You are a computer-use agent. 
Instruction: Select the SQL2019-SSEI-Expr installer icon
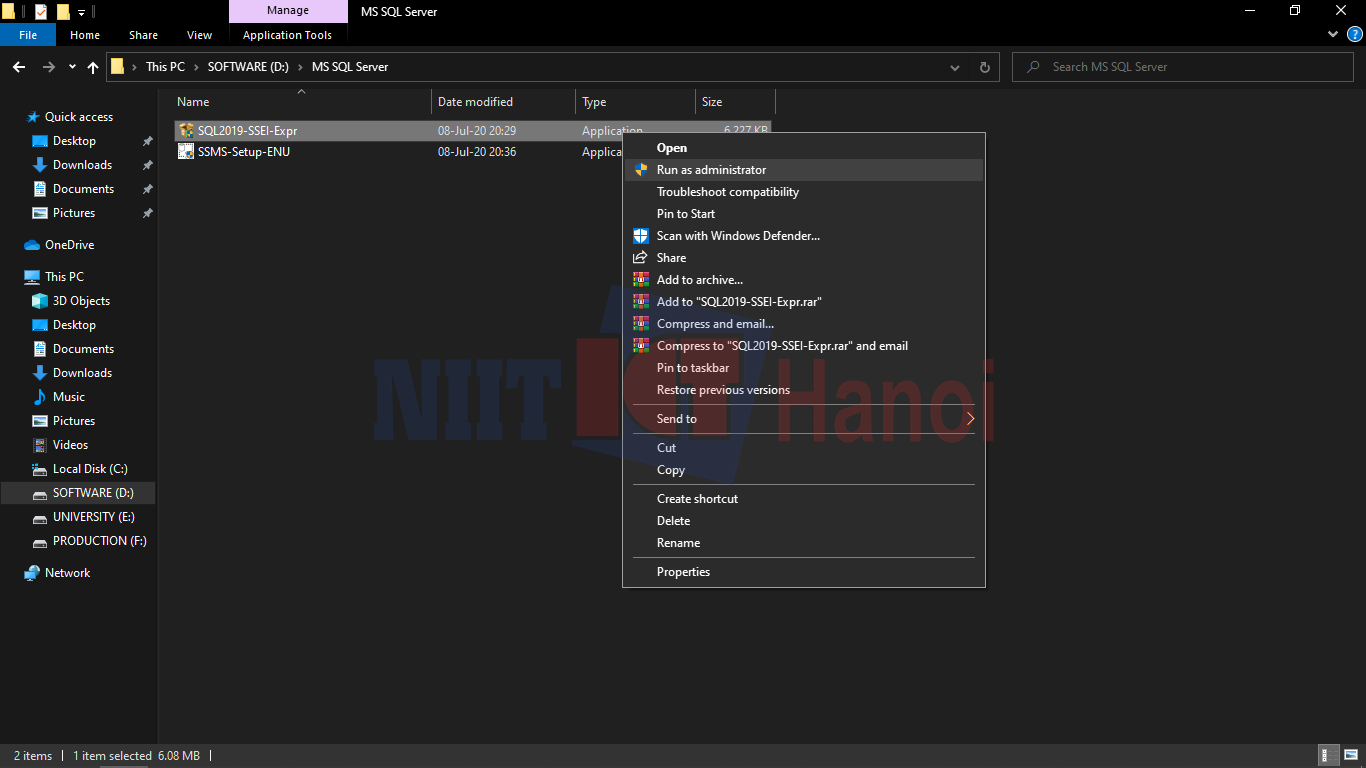tap(186, 130)
